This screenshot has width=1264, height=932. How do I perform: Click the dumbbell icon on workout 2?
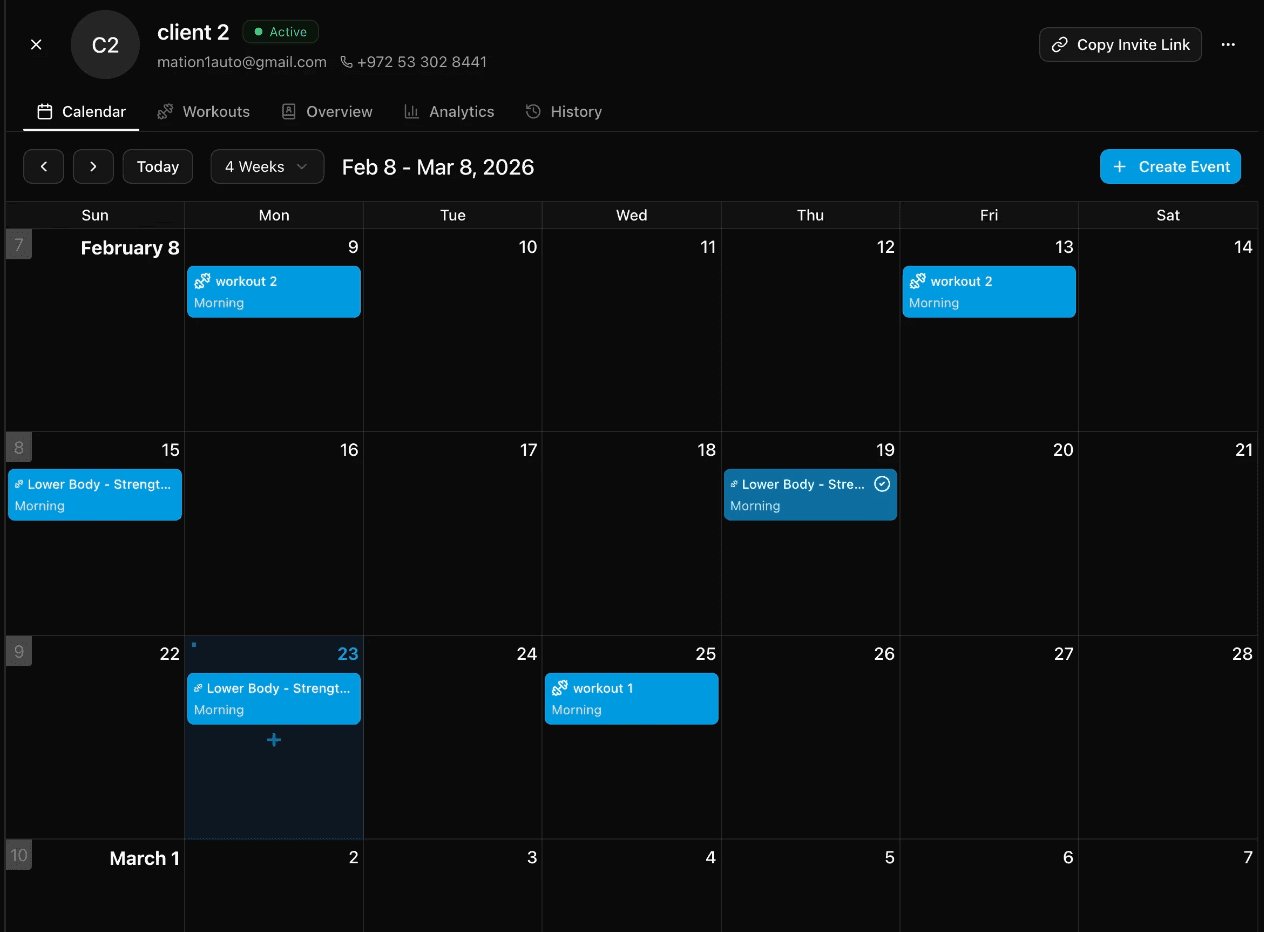click(203, 281)
